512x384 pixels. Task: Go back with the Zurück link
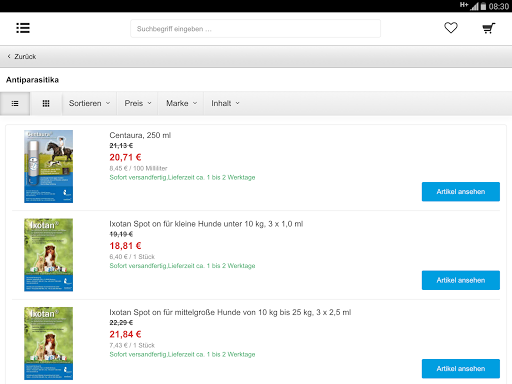click(x=22, y=57)
